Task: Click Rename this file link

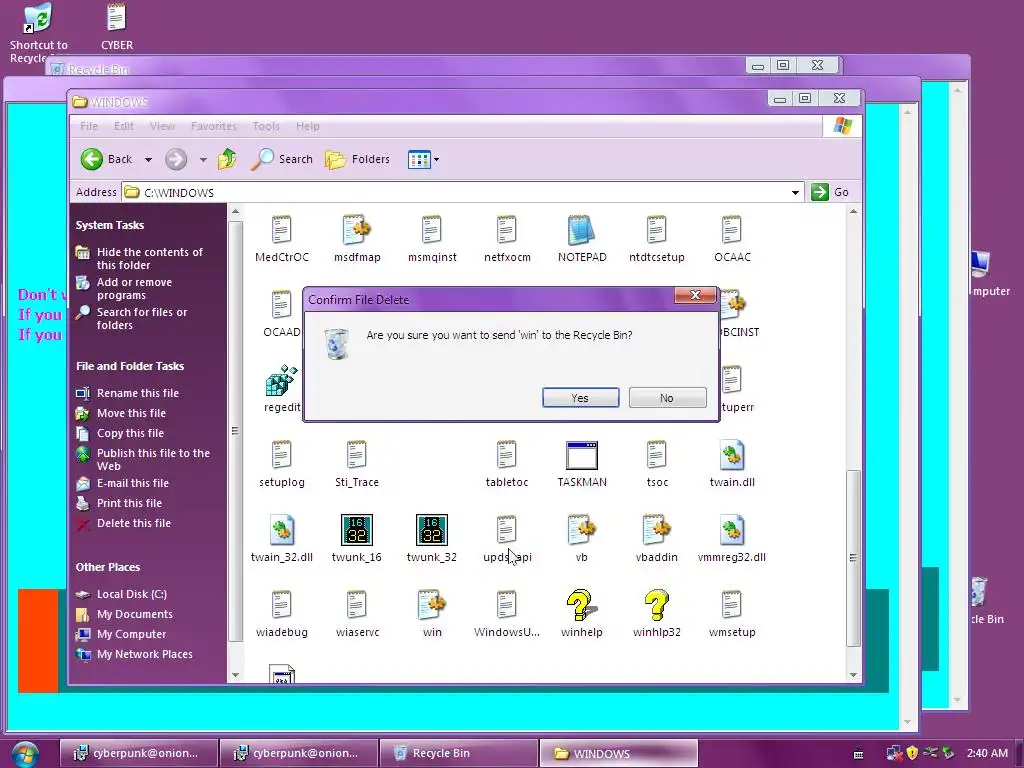Action: 138,393
